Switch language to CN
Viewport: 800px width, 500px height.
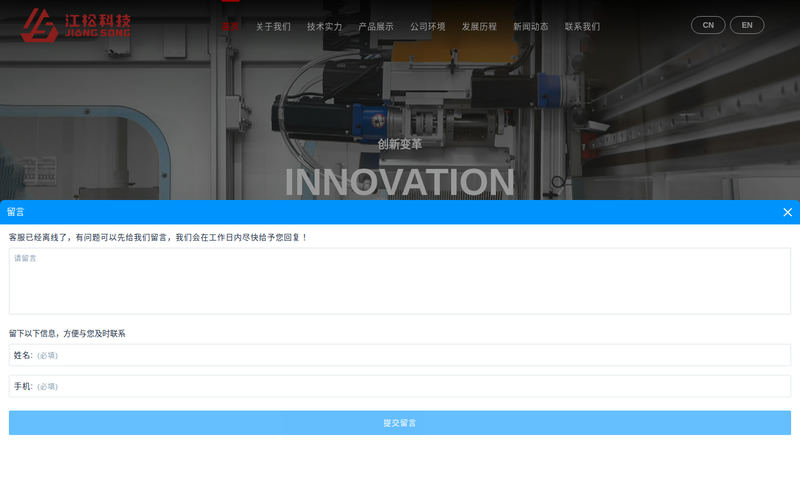(x=708, y=25)
